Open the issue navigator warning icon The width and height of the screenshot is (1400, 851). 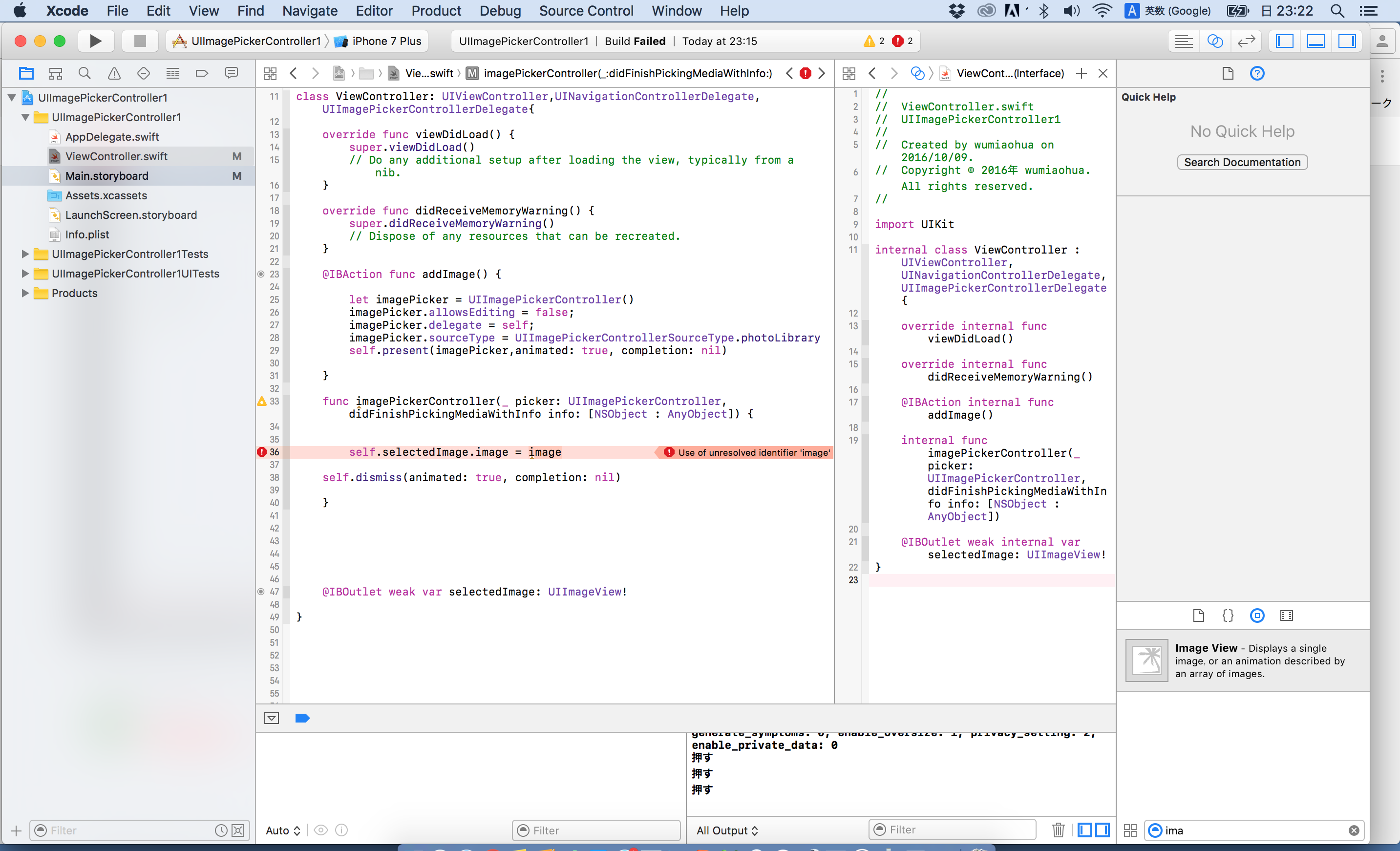pos(114,73)
